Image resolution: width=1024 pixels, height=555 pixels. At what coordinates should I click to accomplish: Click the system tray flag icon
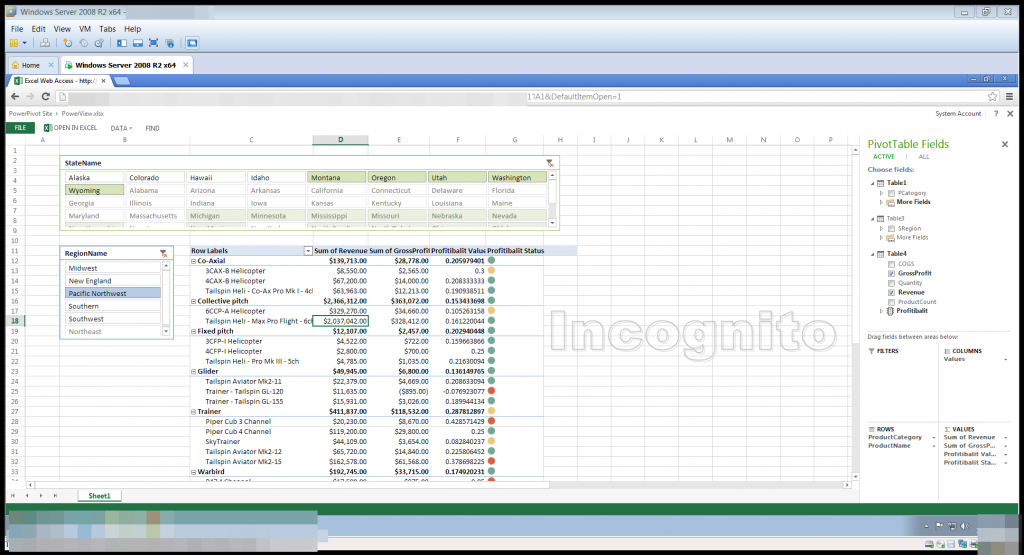(939, 526)
